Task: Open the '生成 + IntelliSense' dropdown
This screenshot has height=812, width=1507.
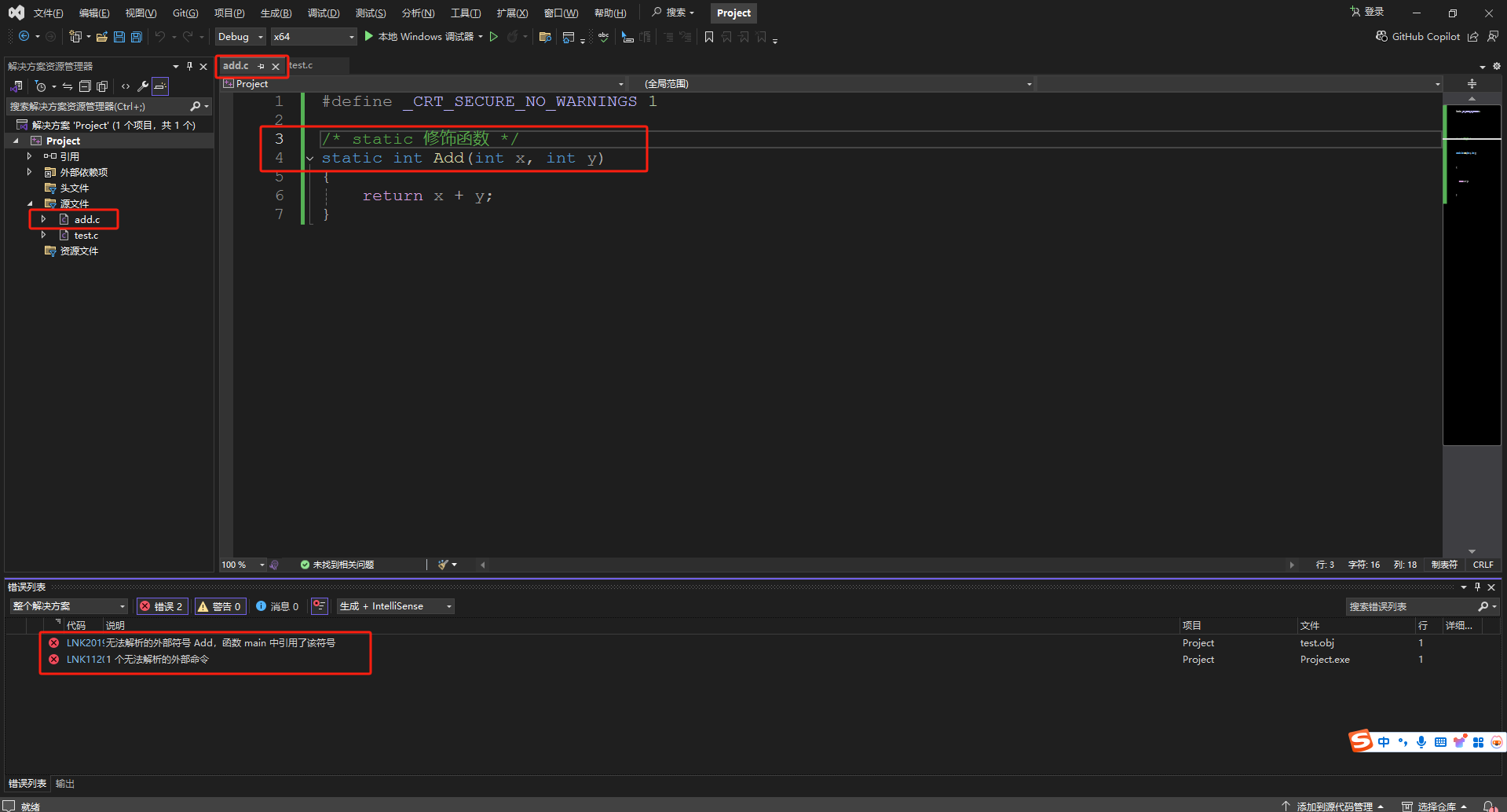Action: (396, 606)
